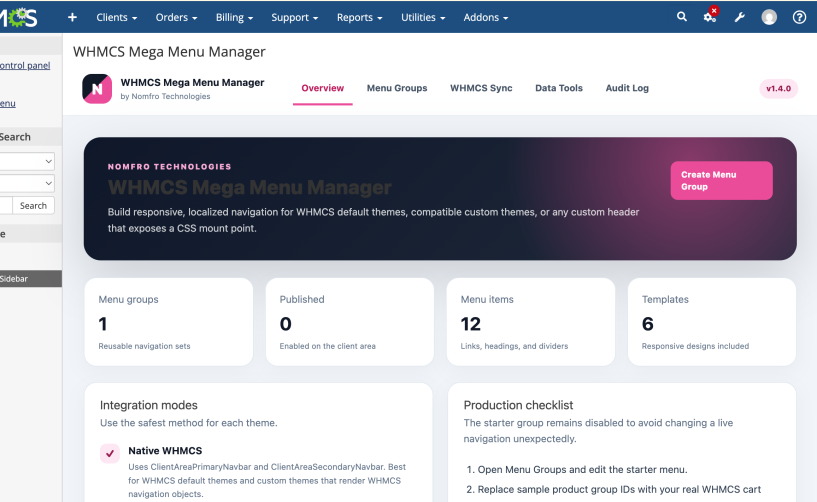Click the Create Menu Group button
The image size is (817, 502).
721,180
